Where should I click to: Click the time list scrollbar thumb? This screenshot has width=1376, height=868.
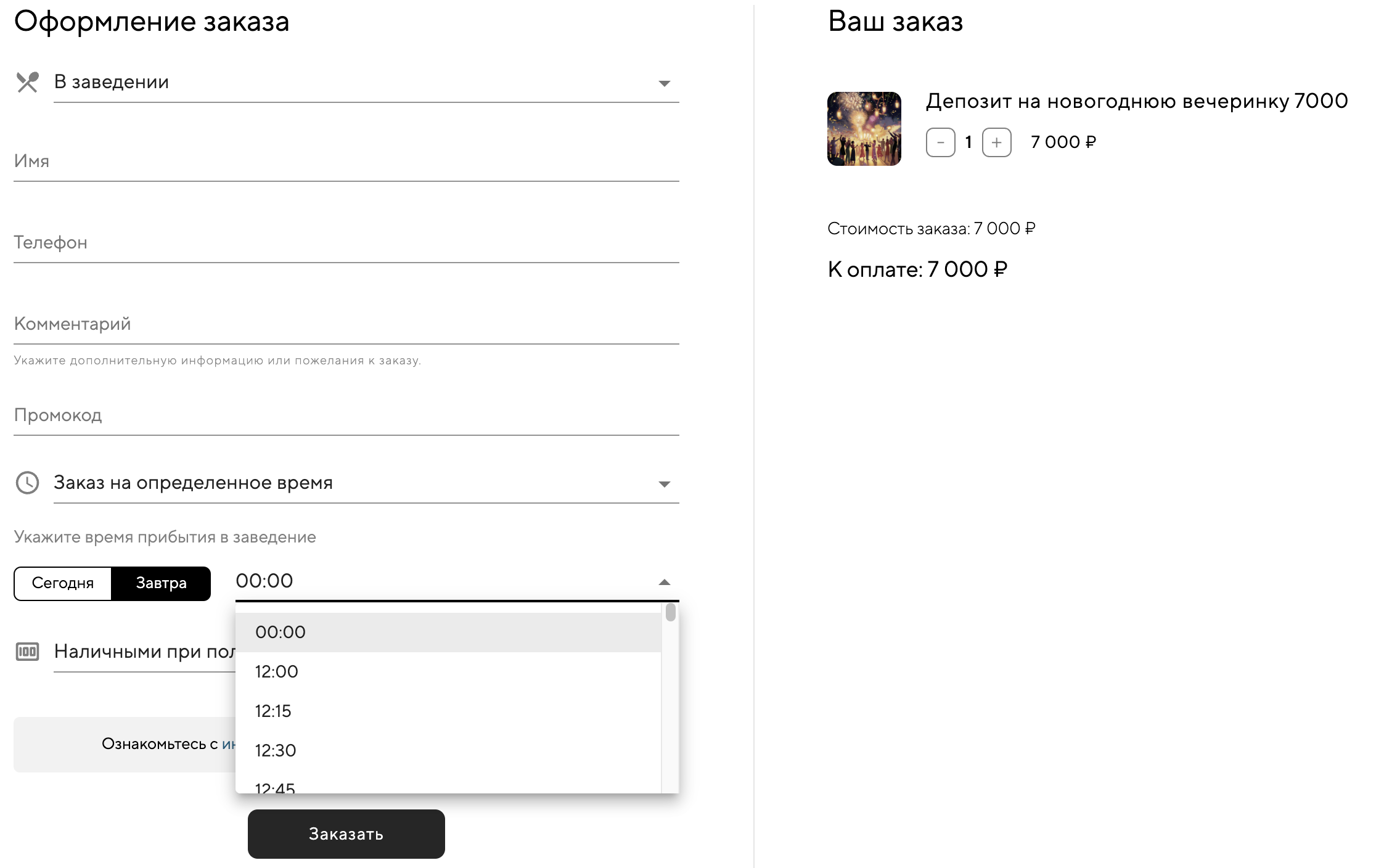point(671,613)
